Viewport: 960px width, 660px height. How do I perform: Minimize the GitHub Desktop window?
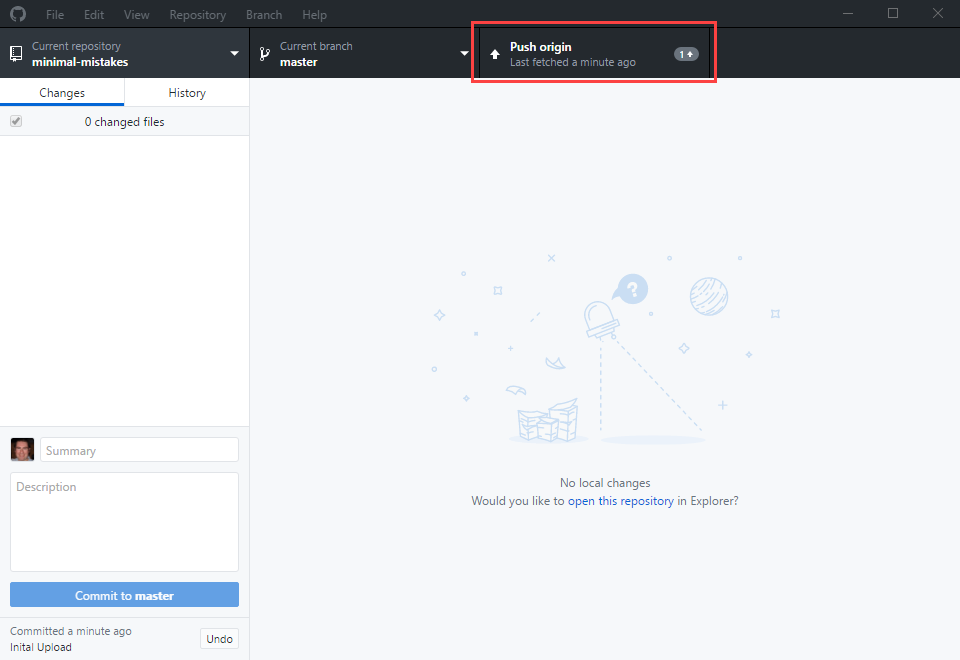coord(848,13)
